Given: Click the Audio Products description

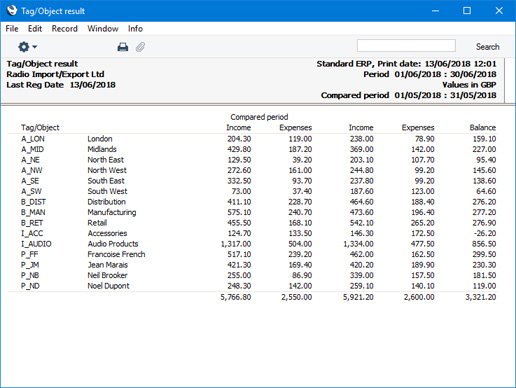Looking at the screenshot, I should (x=113, y=244).
